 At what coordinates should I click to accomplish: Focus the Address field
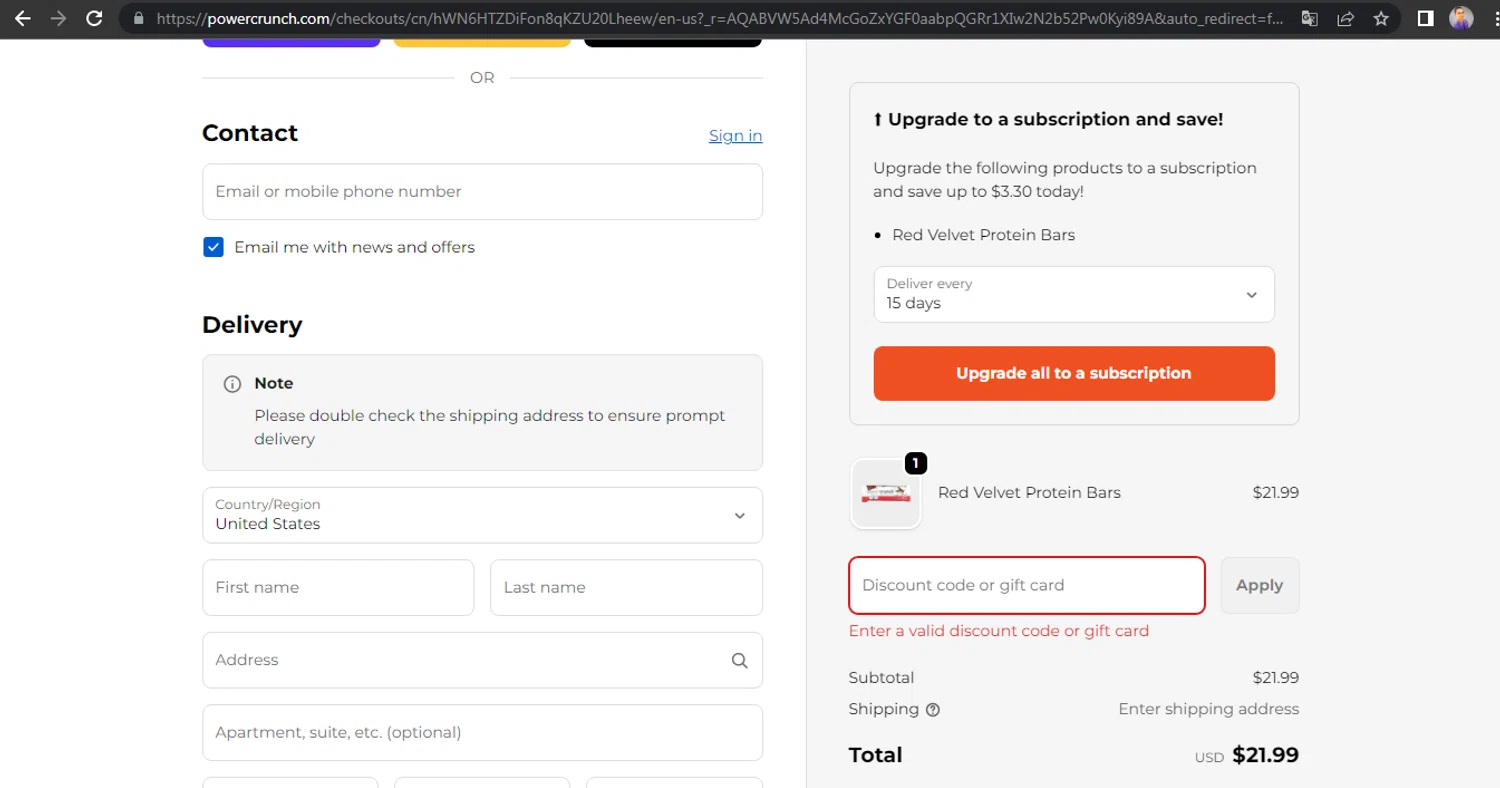tap(482, 660)
